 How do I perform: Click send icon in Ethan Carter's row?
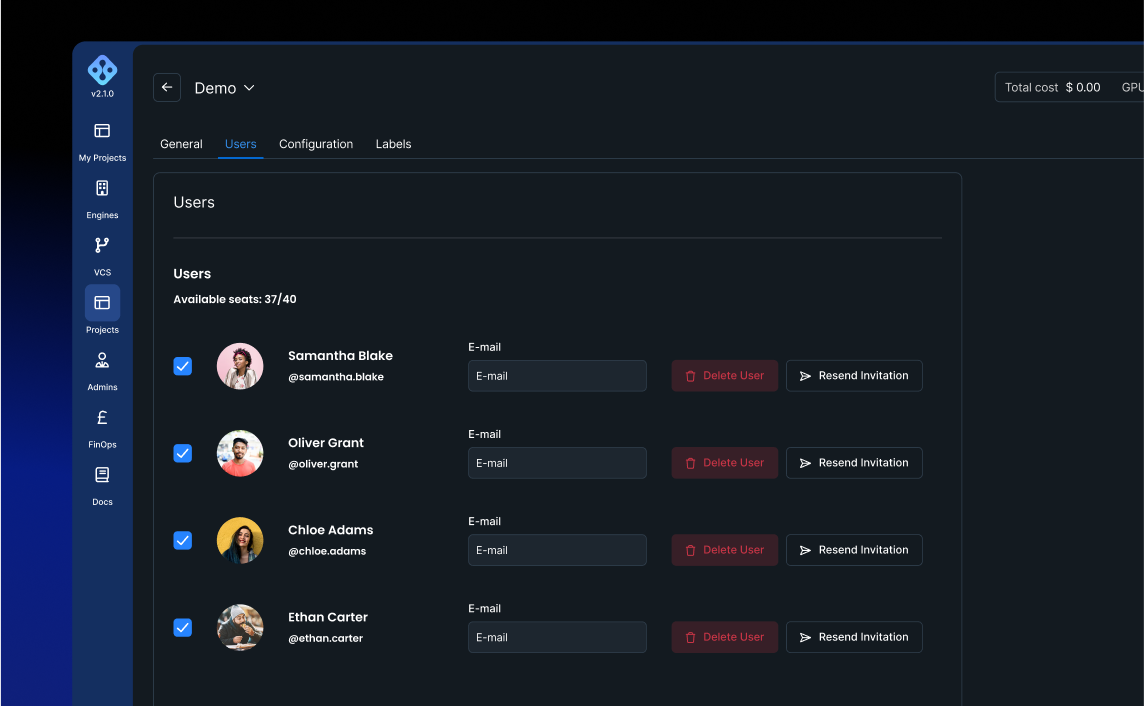pyautogui.click(x=805, y=637)
